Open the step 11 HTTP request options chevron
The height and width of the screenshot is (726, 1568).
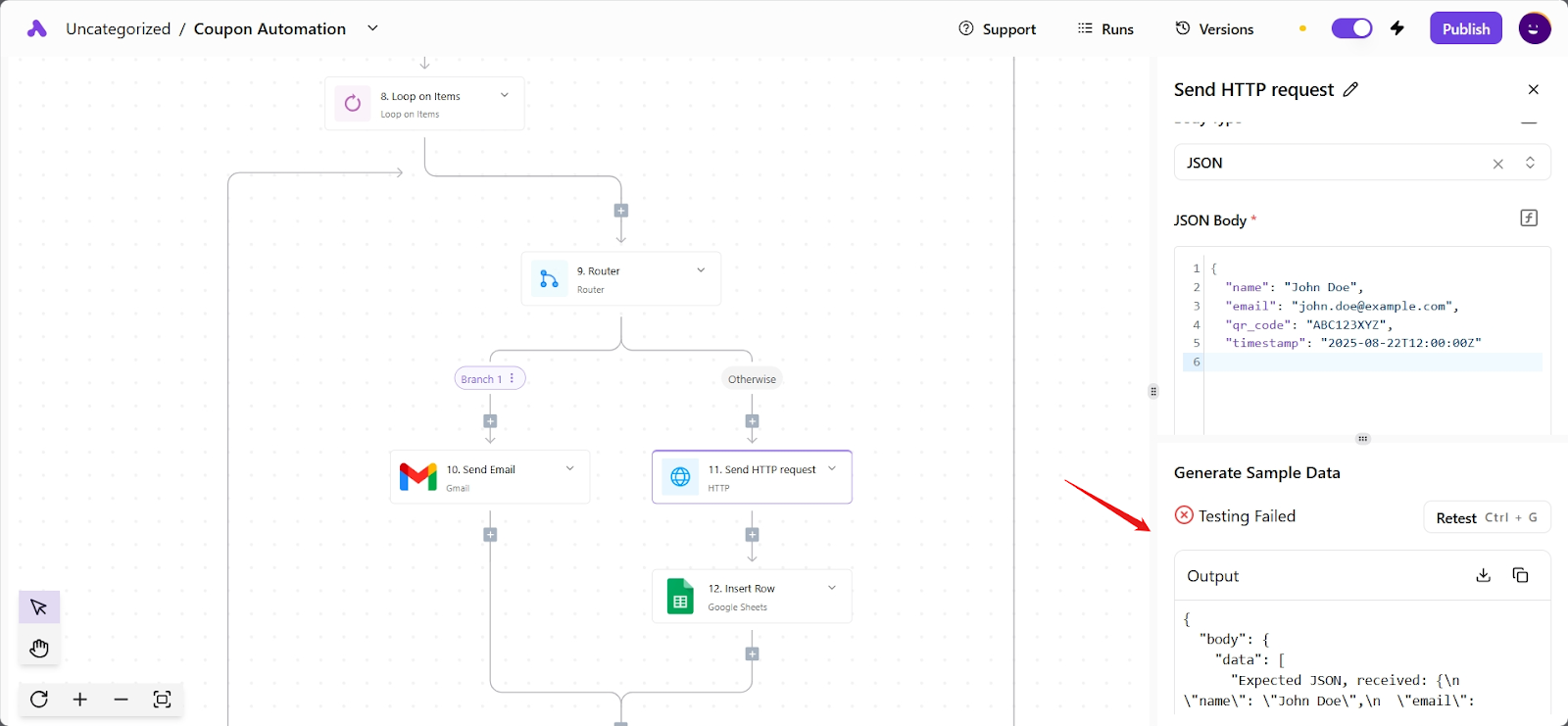pos(832,468)
